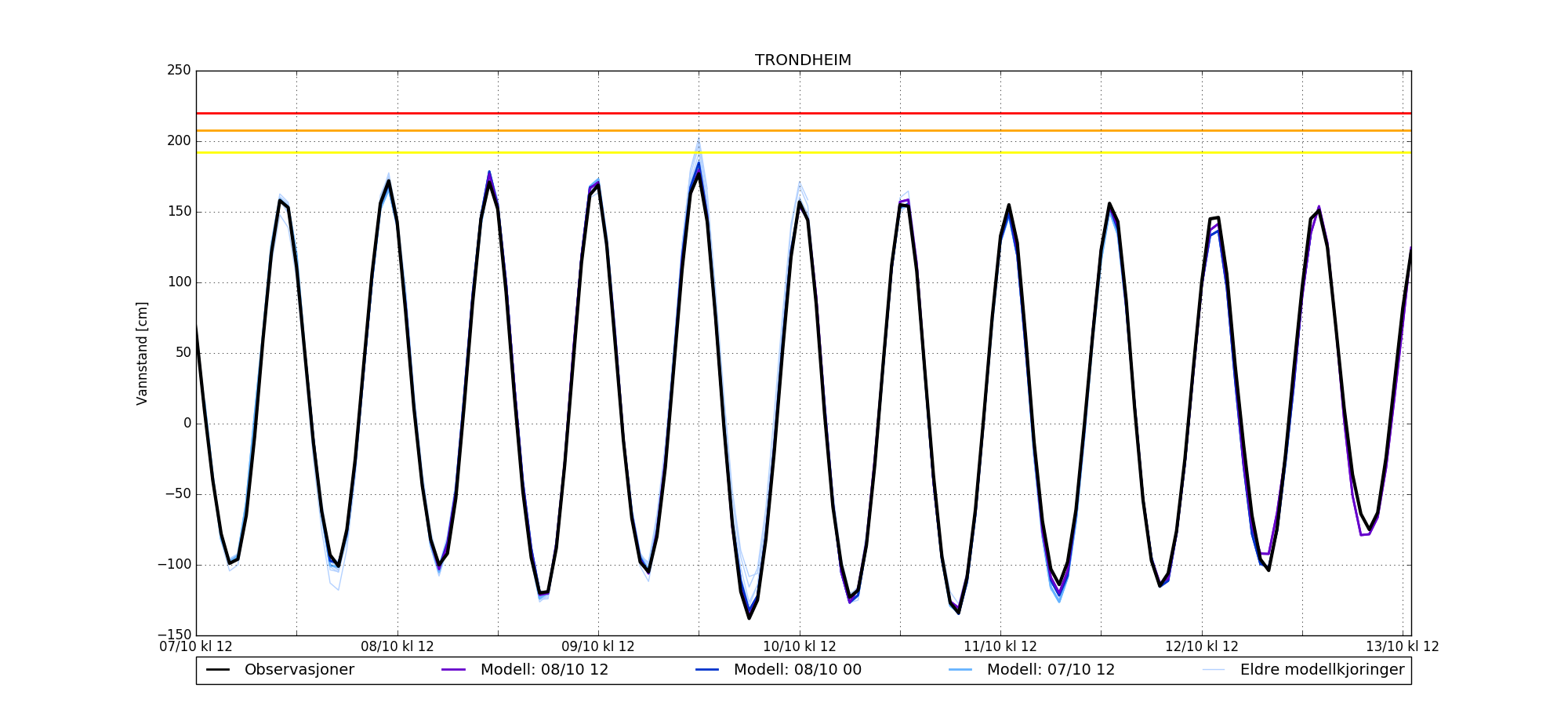
Task: Click the 10/10 kl 12 x-axis tick label
Action: coord(800,647)
